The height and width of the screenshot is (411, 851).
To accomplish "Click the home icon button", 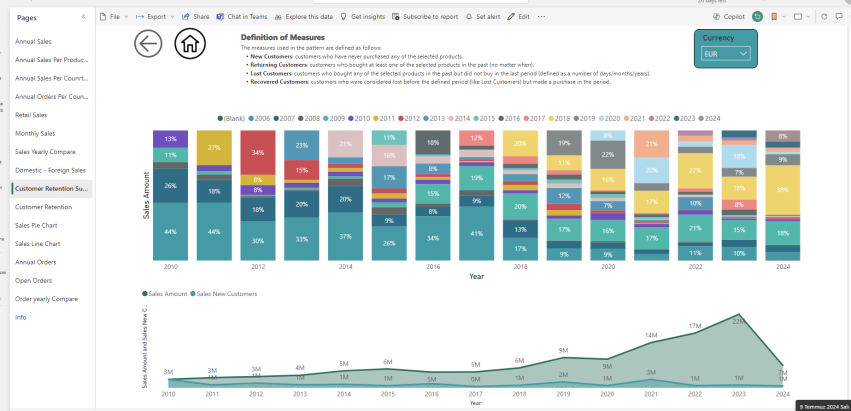I will tap(189, 43).
